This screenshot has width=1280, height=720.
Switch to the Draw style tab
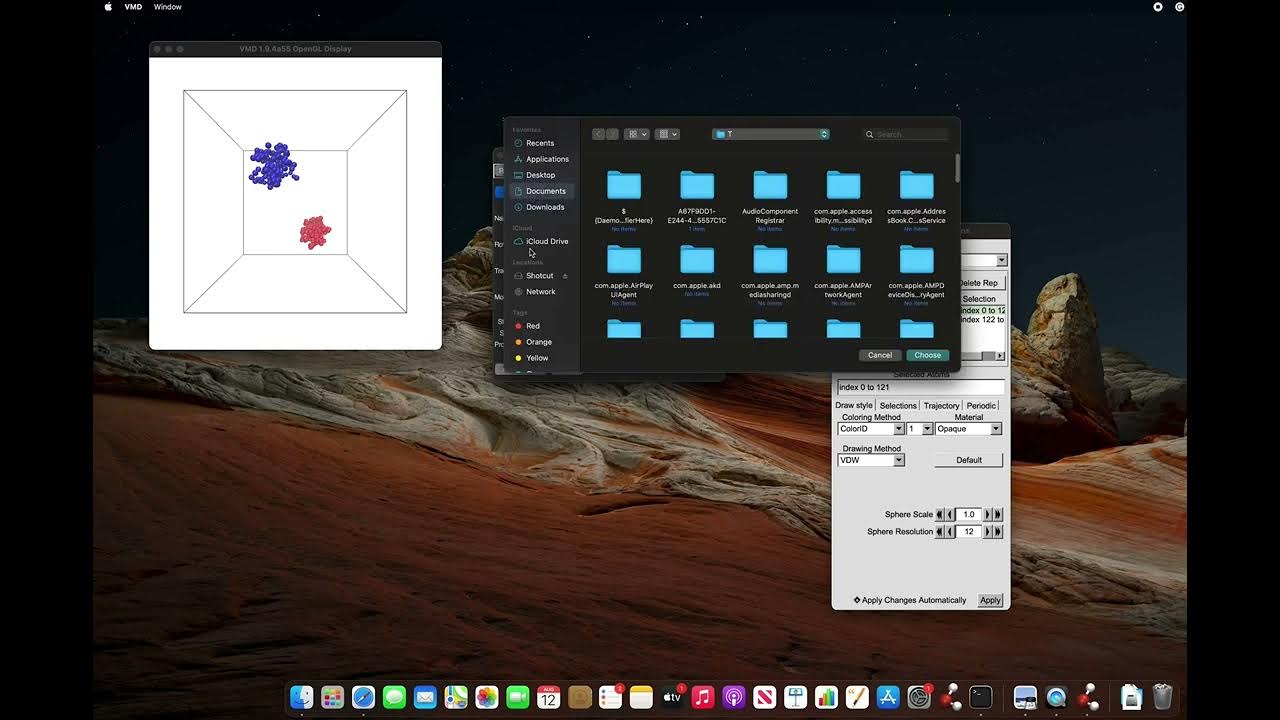854,405
